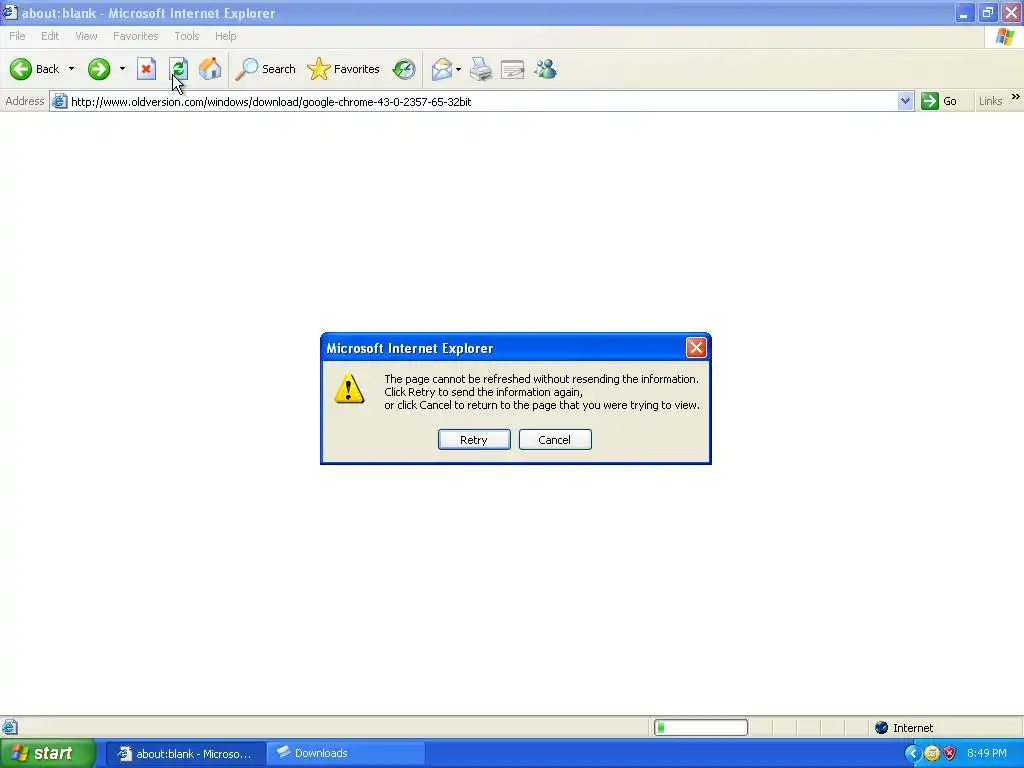Expand the Forward history dropdown arrow

click(122, 69)
